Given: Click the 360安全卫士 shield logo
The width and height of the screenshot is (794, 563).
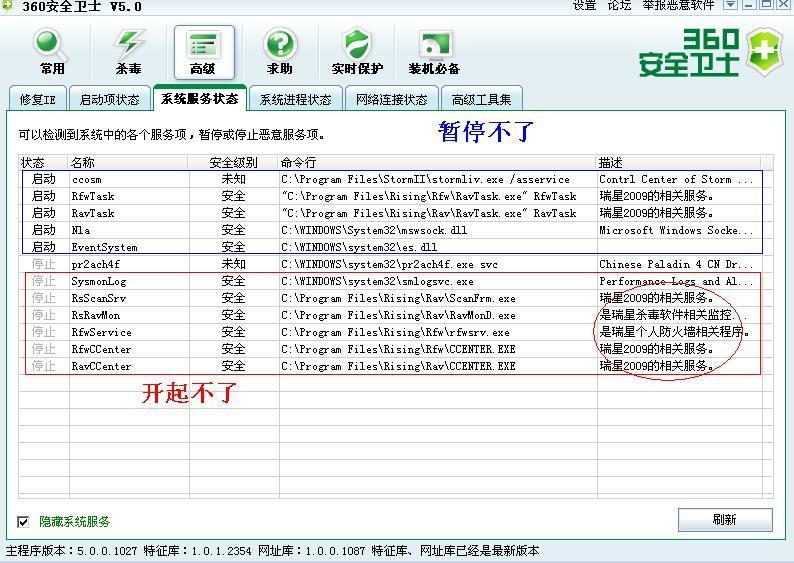Looking at the screenshot, I should coord(766,52).
